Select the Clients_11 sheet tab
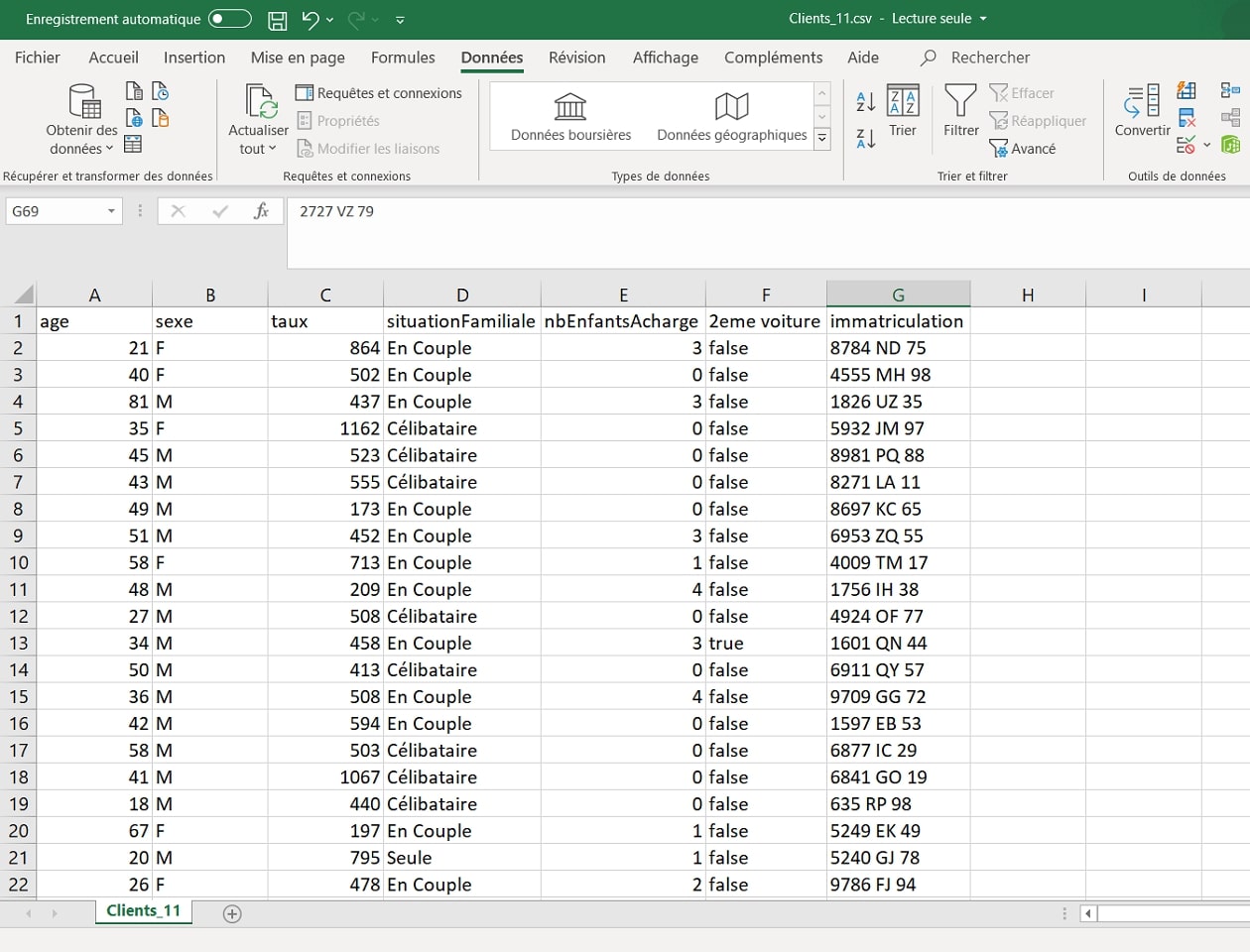Screen dimensions: 1250x952 [144, 911]
